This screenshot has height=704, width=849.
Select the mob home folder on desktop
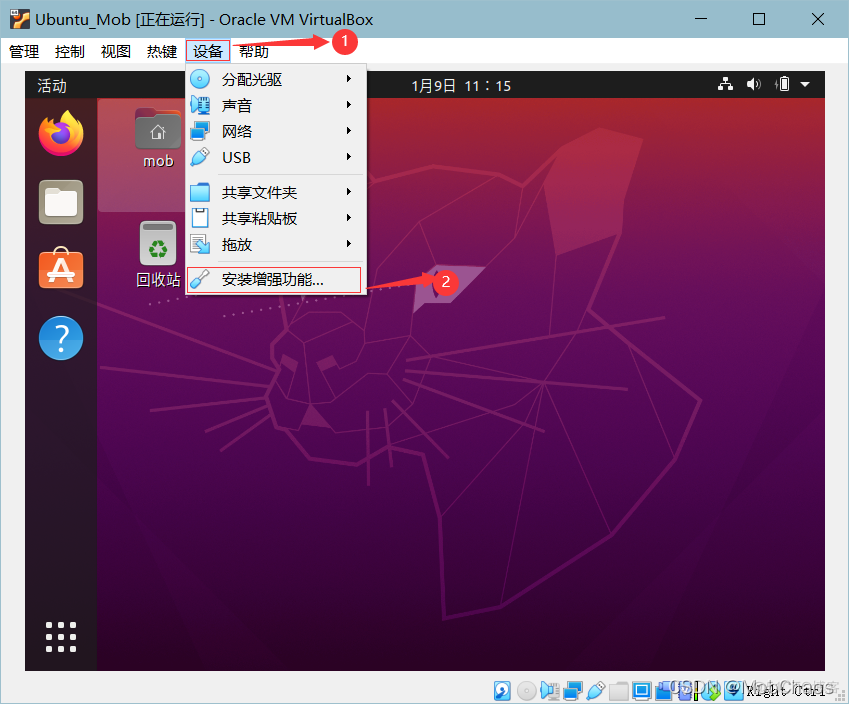(x=158, y=138)
